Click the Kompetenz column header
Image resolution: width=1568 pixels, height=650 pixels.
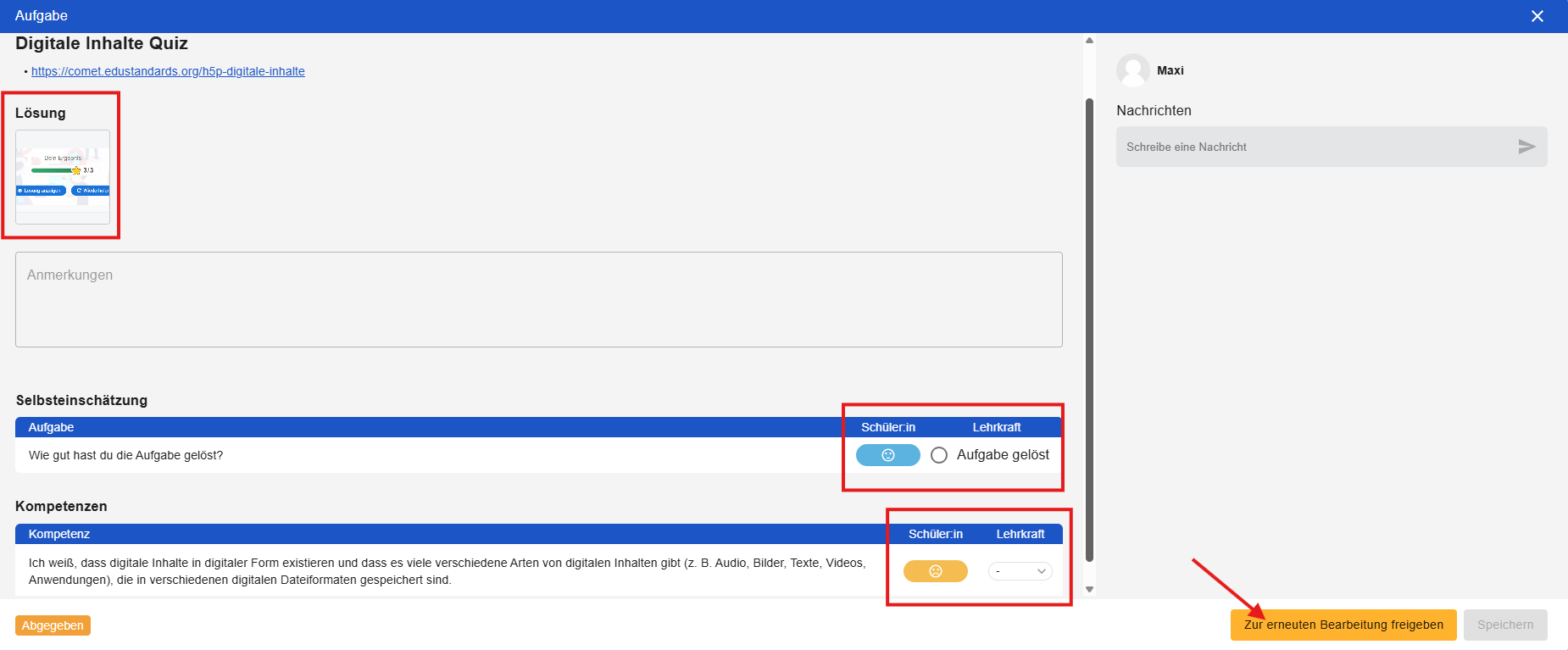coord(59,534)
